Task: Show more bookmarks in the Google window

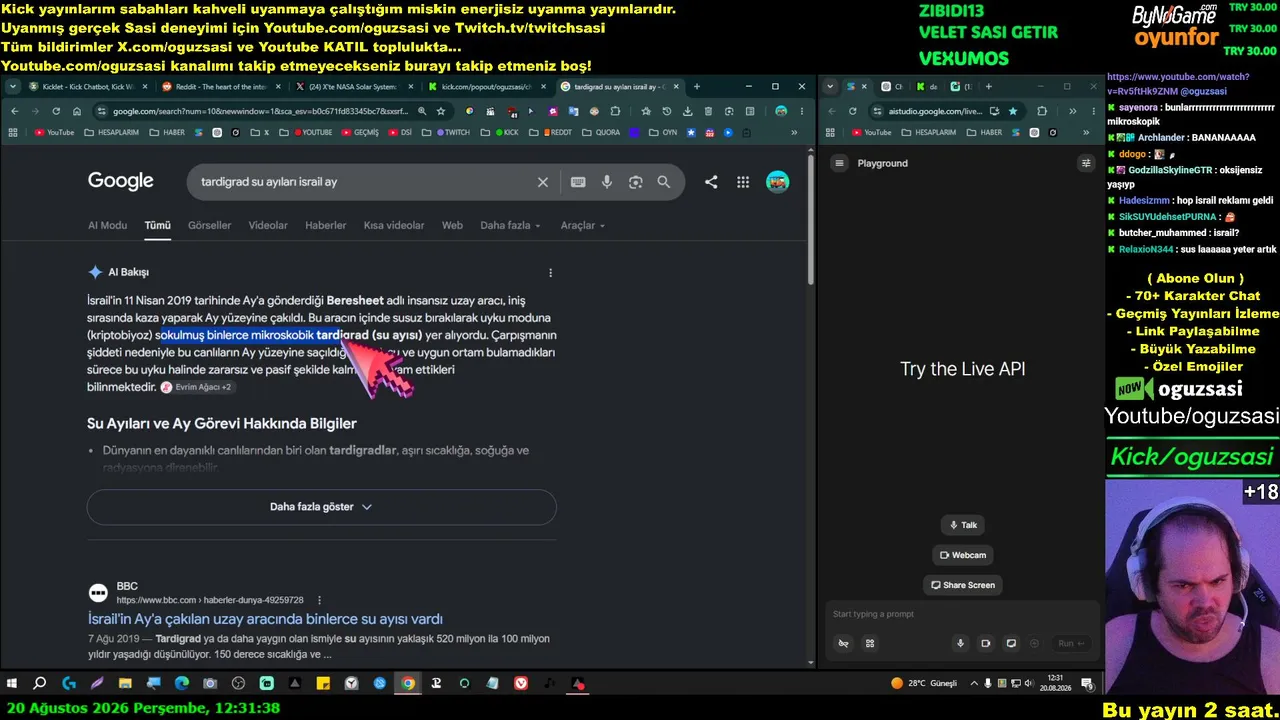Action: click(x=795, y=132)
